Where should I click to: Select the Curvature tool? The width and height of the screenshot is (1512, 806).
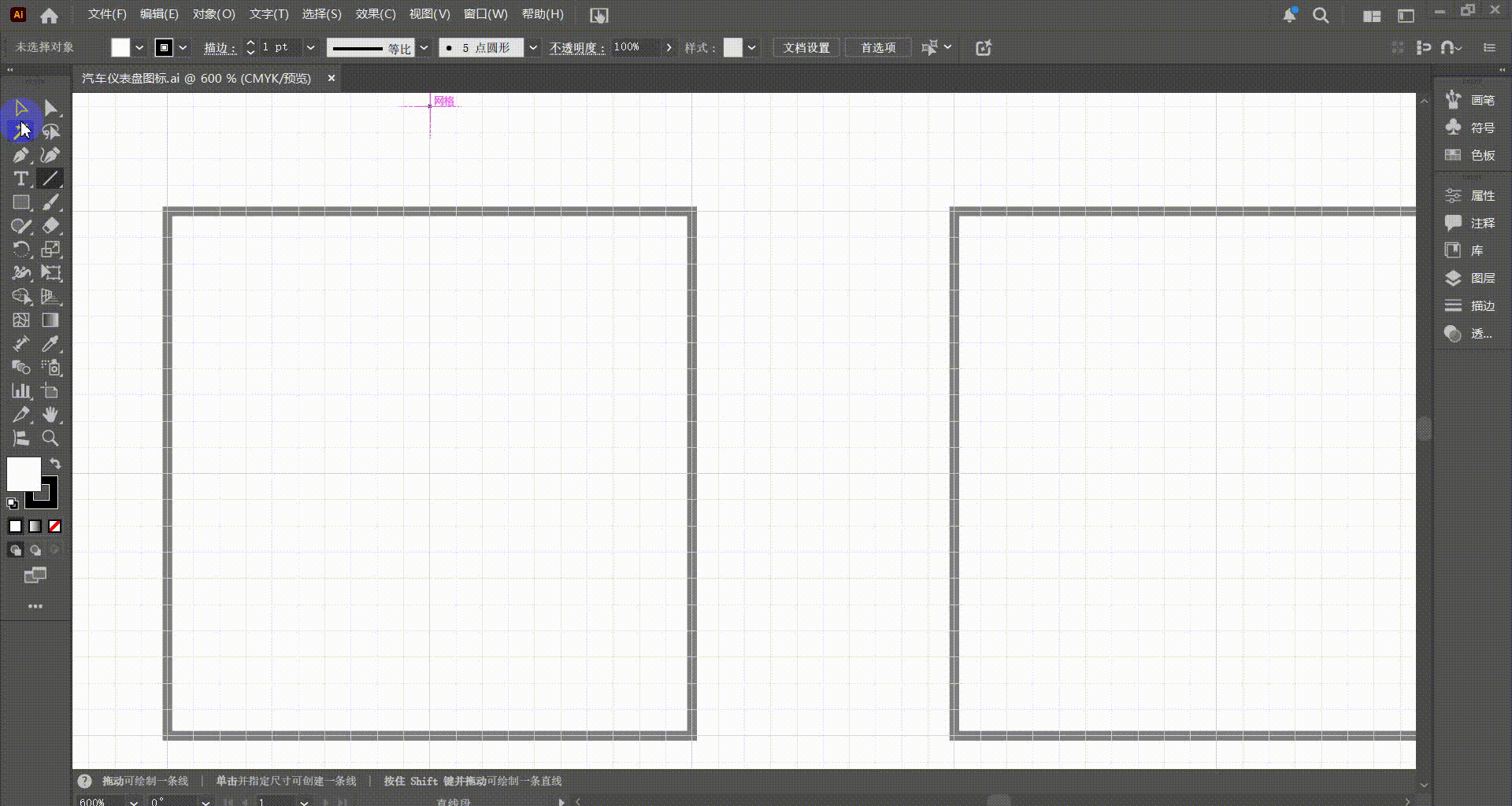point(50,155)
